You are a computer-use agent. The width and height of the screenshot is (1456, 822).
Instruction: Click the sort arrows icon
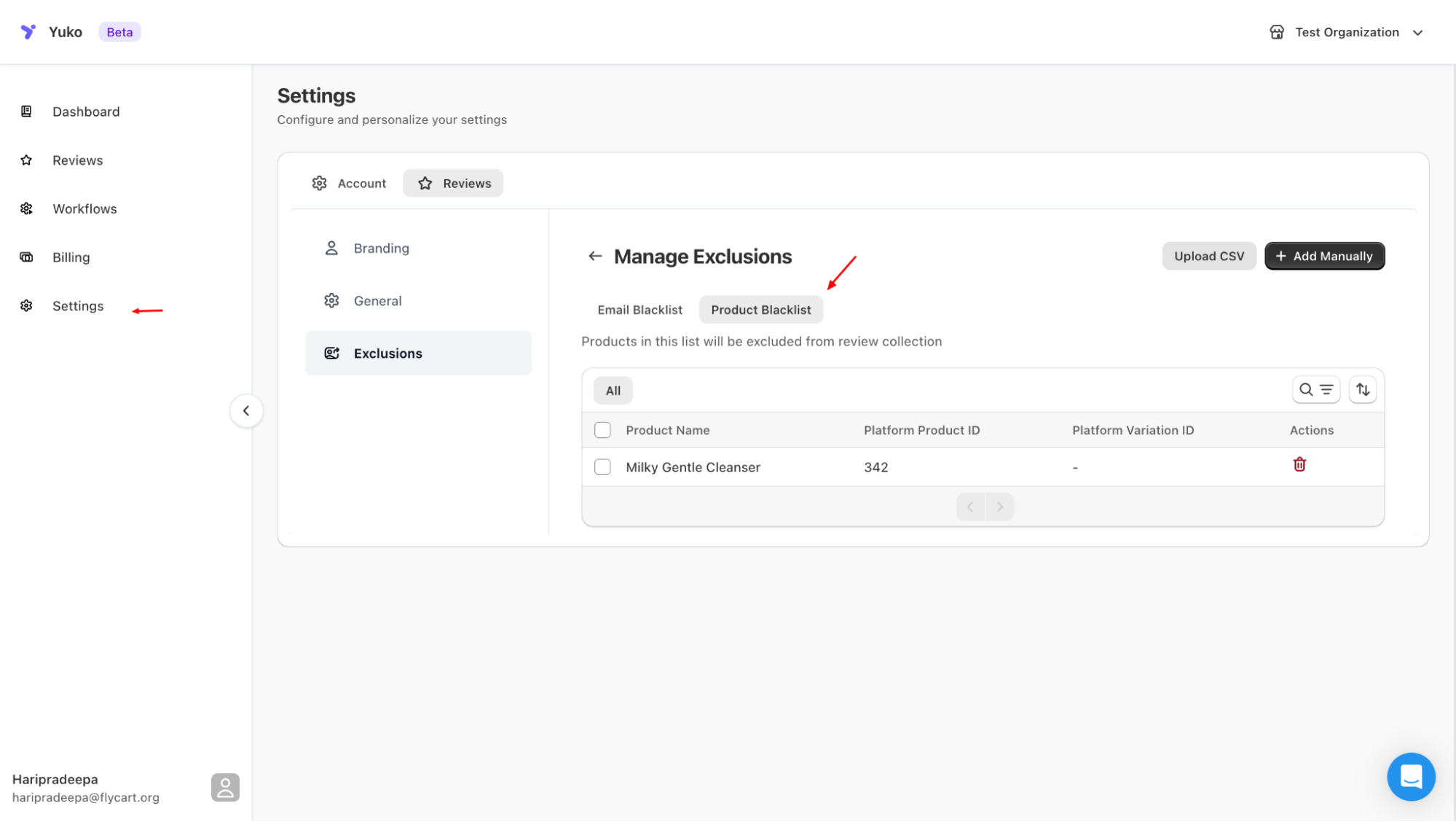click(1362, 390)
